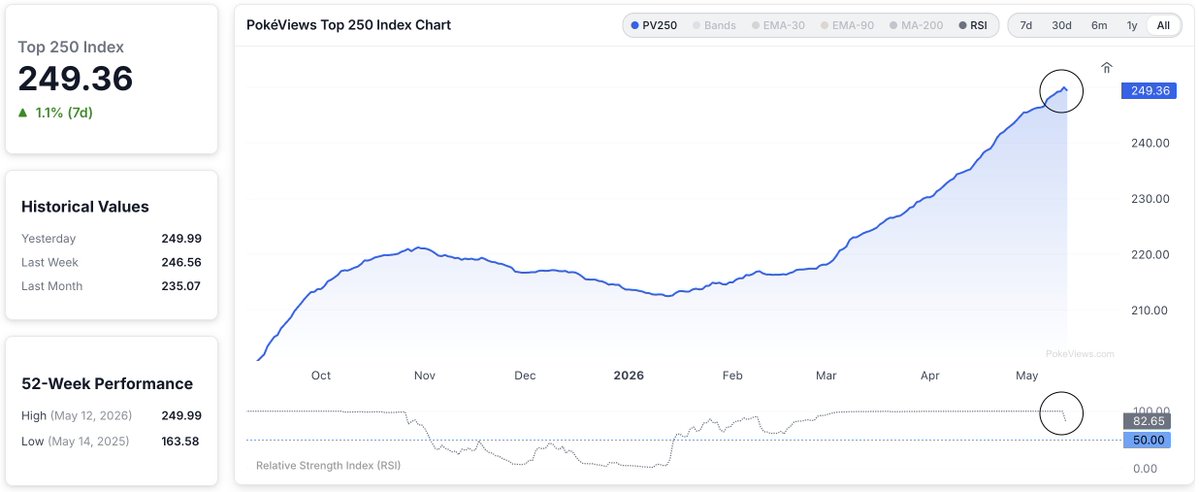The width and height of the screenshot is (1199, 492).
Task: Click the Last Week row label
Action: pos(50,262)
